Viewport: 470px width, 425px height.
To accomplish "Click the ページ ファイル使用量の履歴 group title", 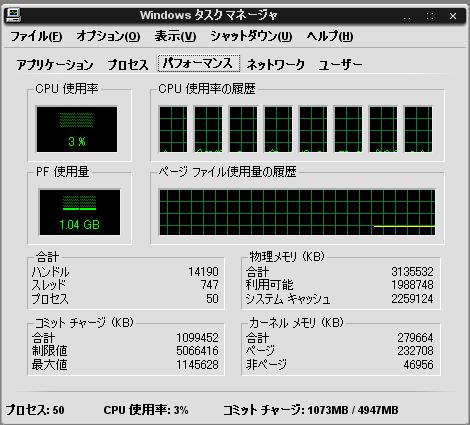I will (x=227, y=172).
